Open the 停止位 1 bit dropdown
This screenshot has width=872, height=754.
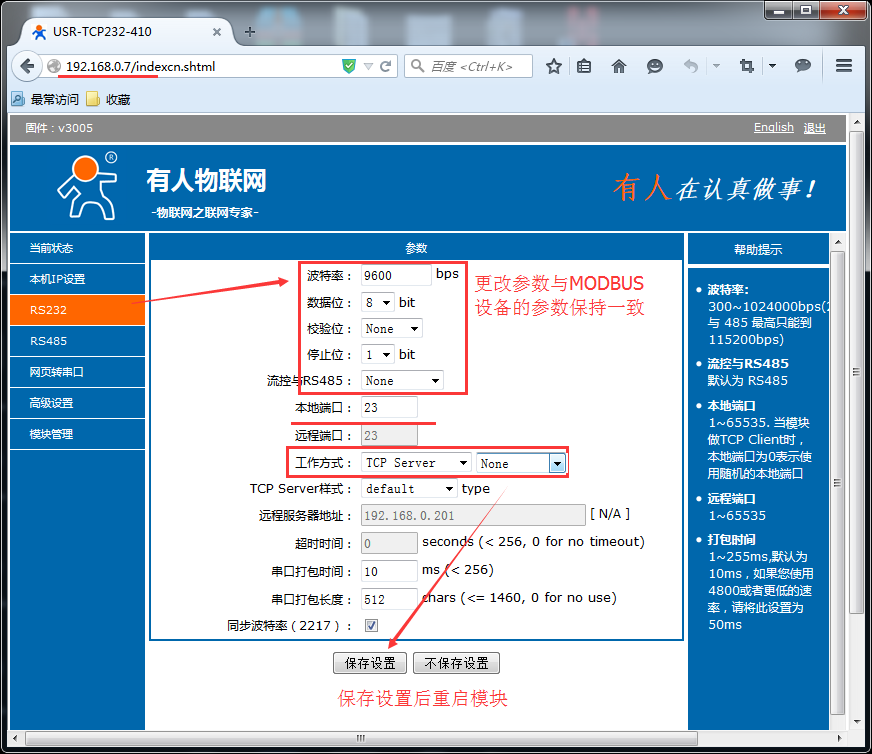(378, 355)
